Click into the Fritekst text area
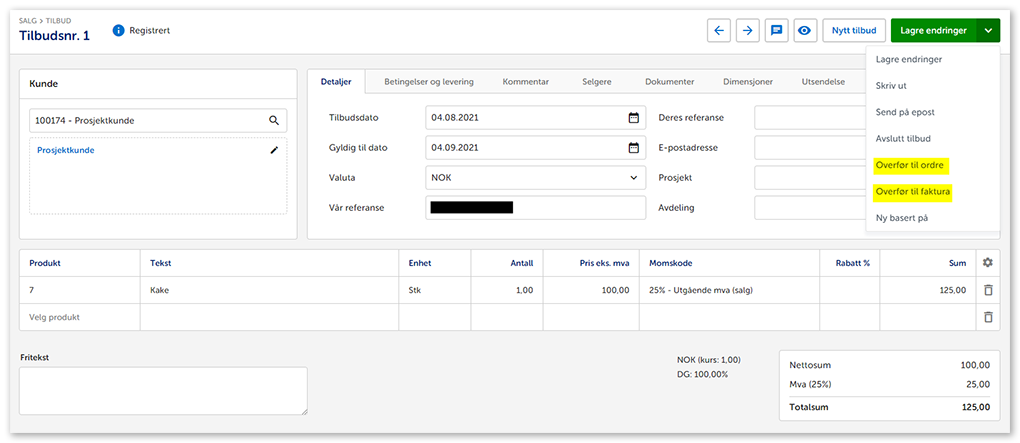Image resolution: width=1020 pixels, height=443 pixels. coord(162,390)
